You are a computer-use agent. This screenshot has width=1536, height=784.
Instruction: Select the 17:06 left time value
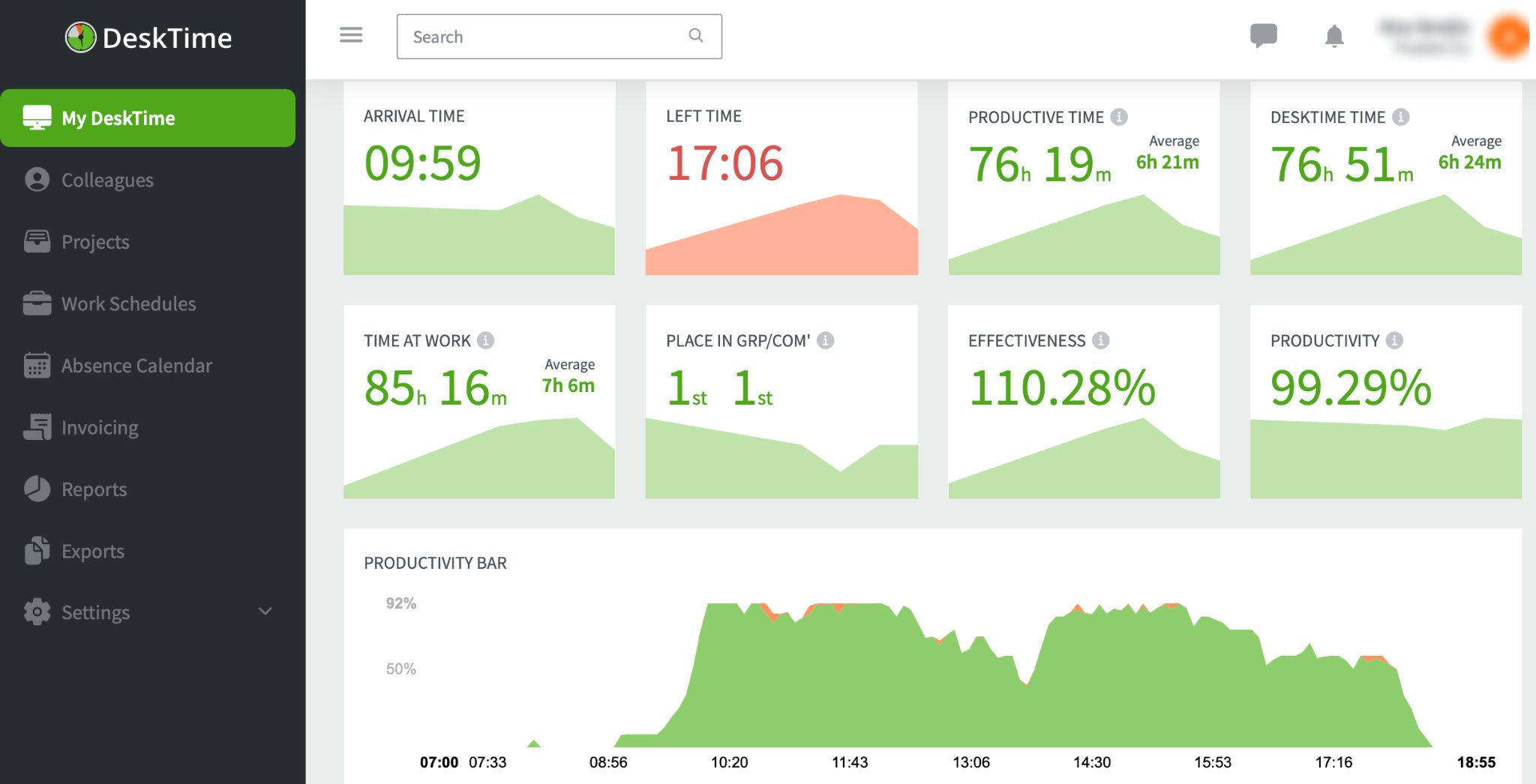[724, 163]
